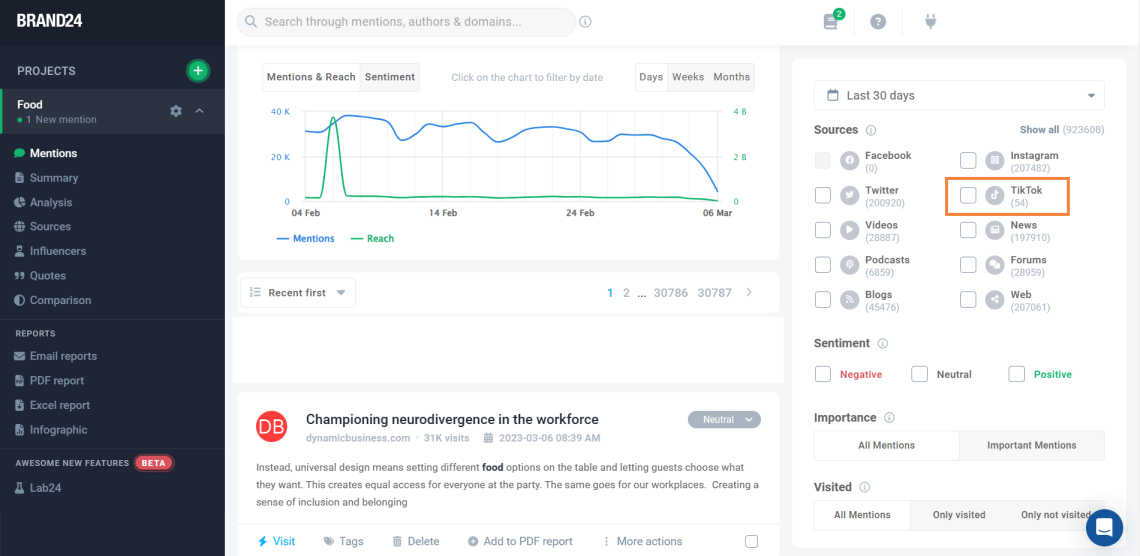This screenshot has width=1140, height=556.
Task: Click the help question mark icon
Action: tap(878, 22)
